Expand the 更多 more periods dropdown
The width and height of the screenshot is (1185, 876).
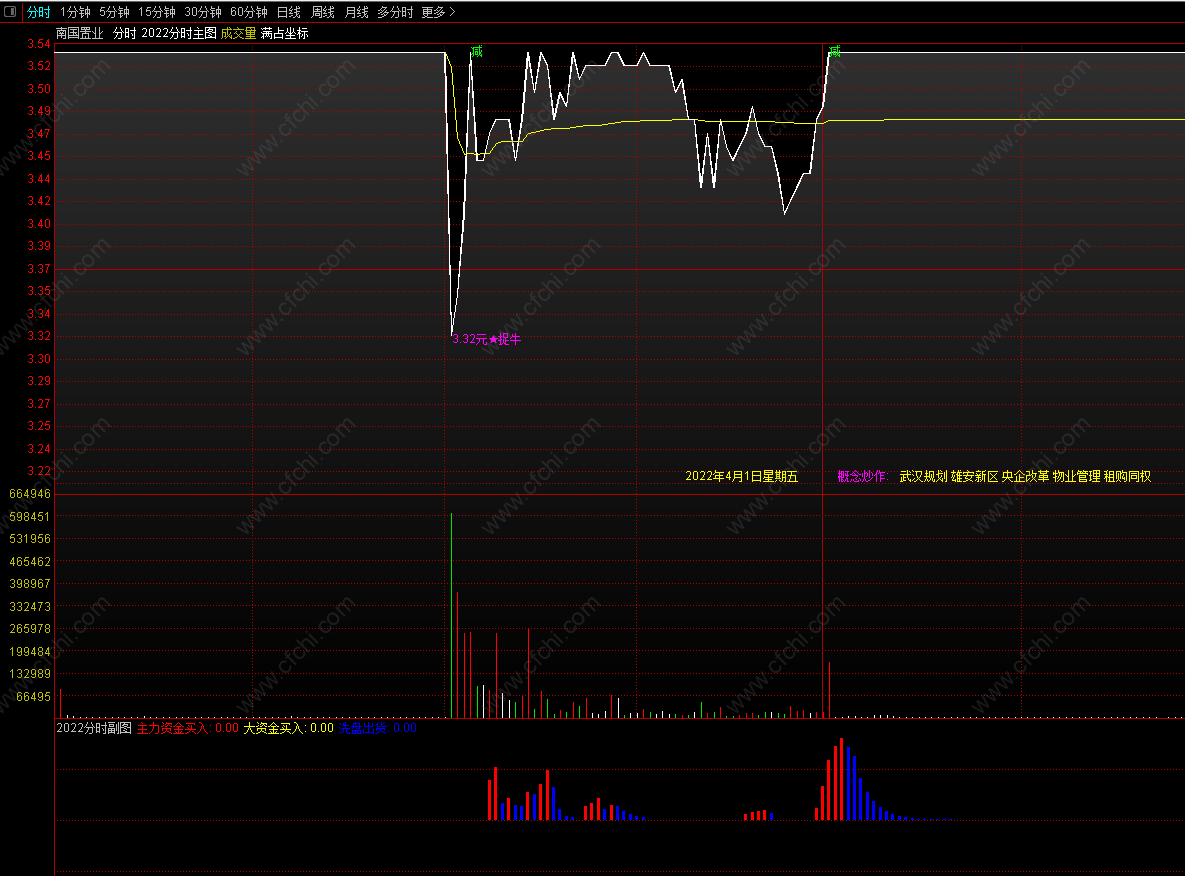pos(438,12)
